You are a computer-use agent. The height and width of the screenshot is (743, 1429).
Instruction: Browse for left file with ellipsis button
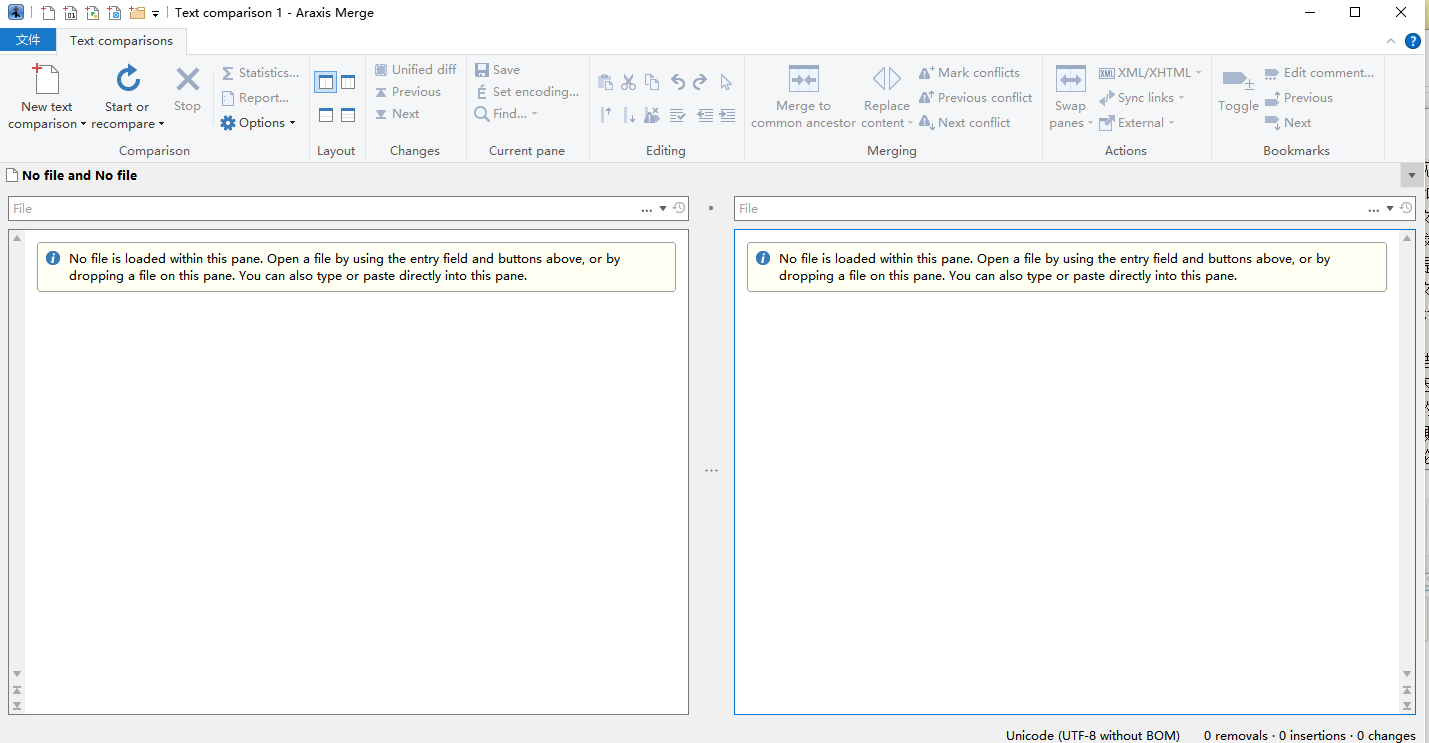[647, 209]
